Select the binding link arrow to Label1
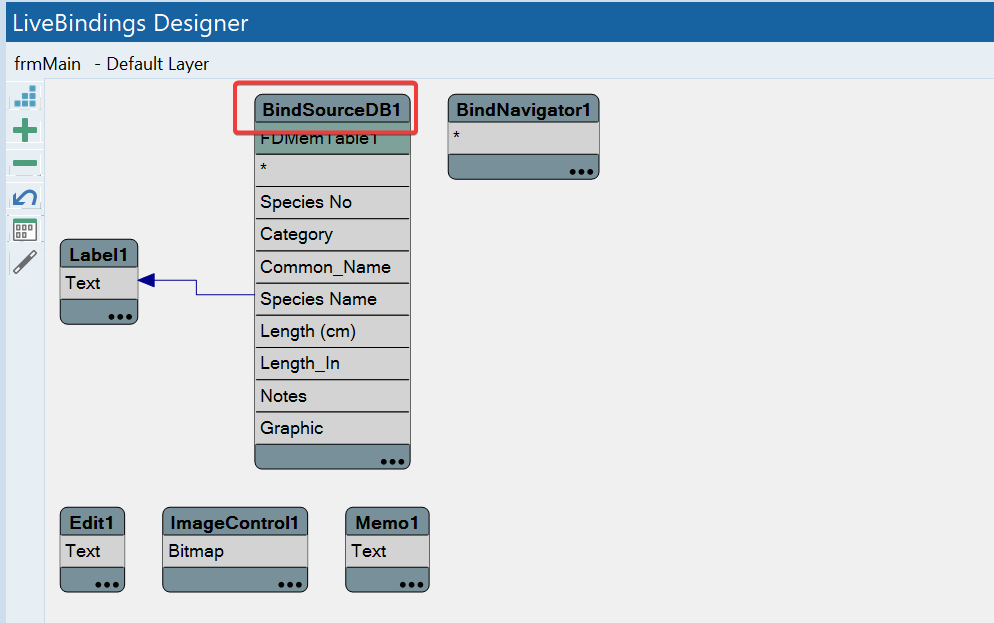 pyautogui.click(x=196, y=288)
